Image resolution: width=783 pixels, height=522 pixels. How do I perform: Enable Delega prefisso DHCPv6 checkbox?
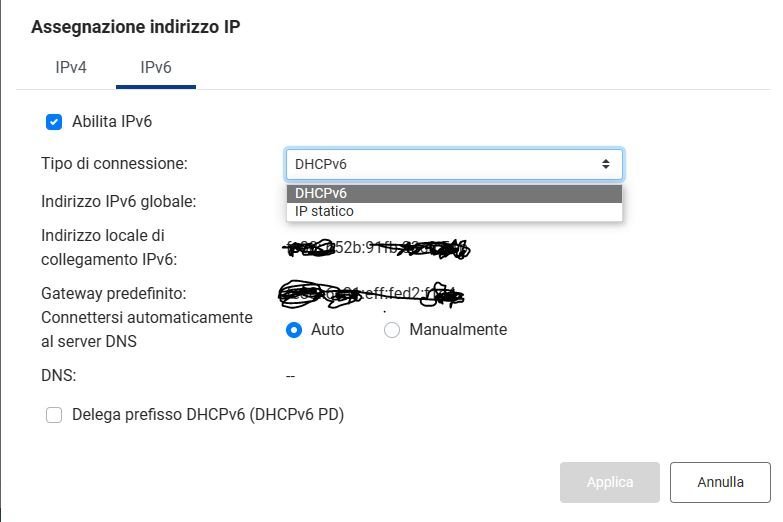54,415
